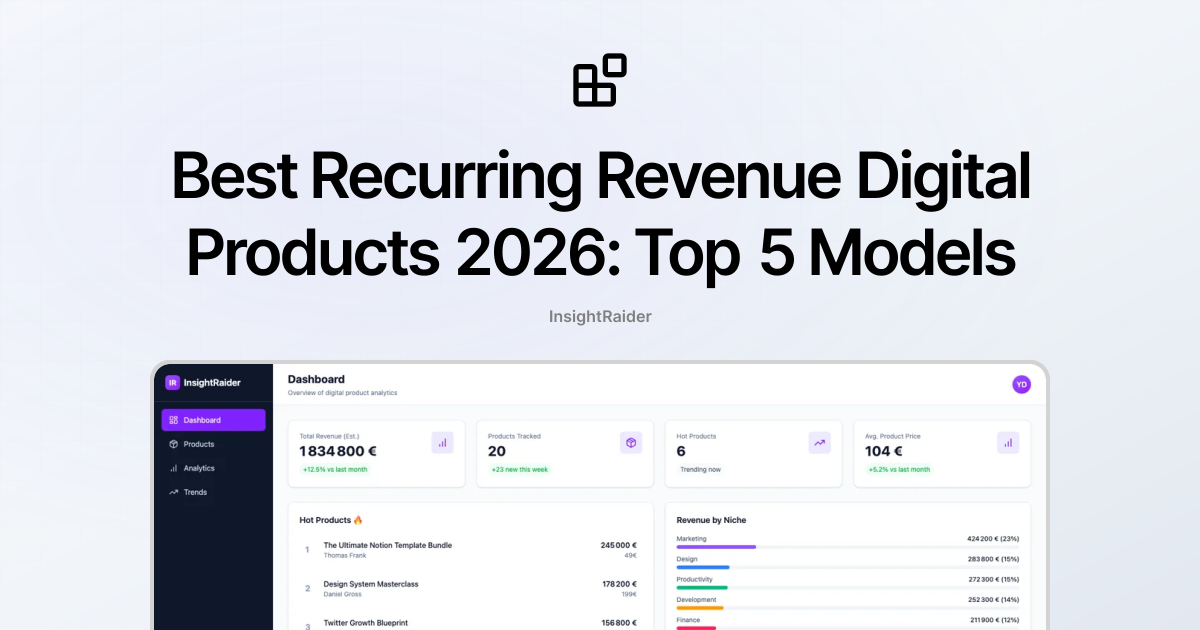Screen dimensions: 1200x630
Task: Click the bar chart icon on Total Revenue card
Action: [x=443, y=442]
